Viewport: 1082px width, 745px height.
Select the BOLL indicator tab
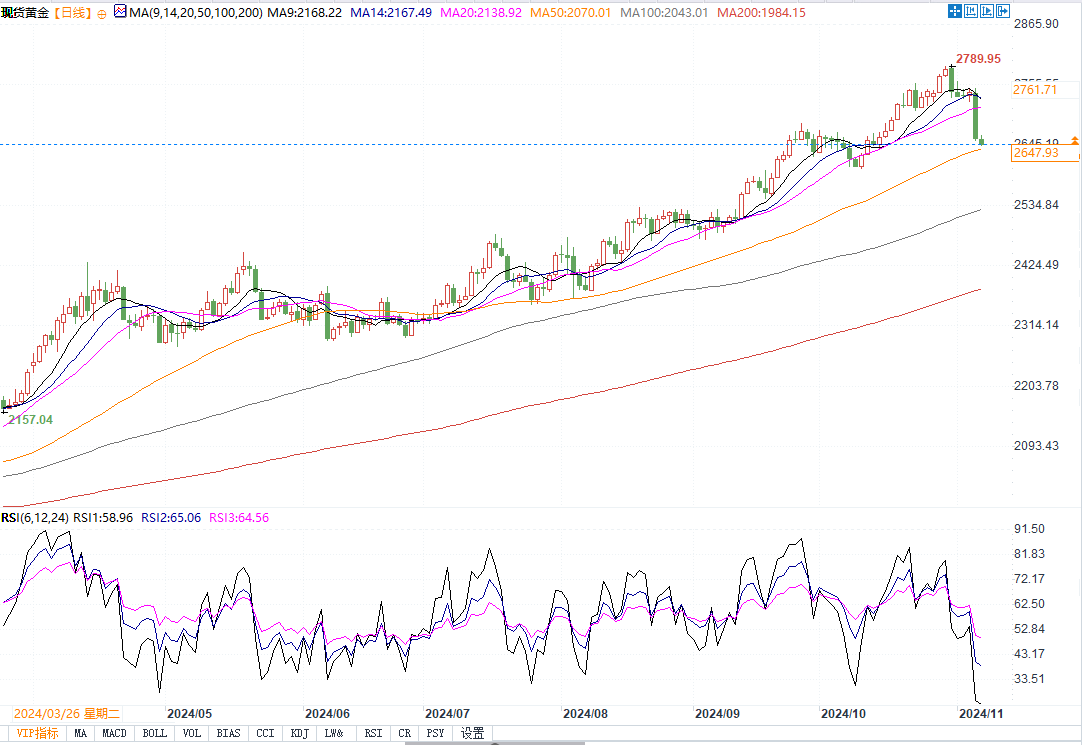click(154, 733)
